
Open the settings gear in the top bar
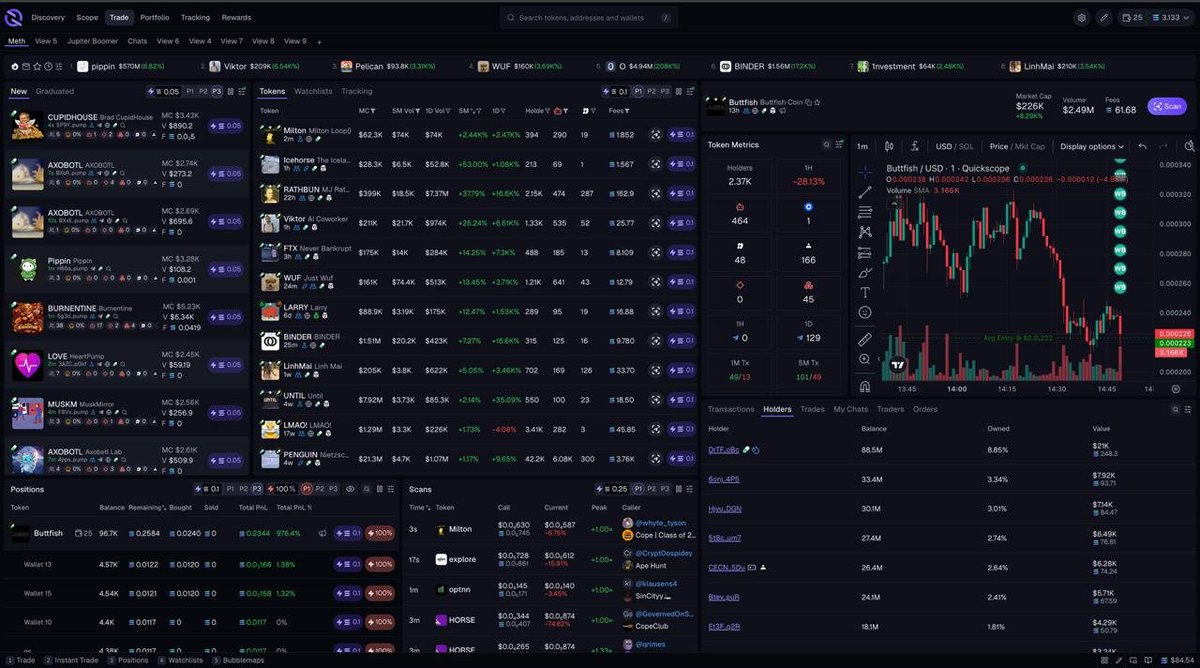(1081, 17)
